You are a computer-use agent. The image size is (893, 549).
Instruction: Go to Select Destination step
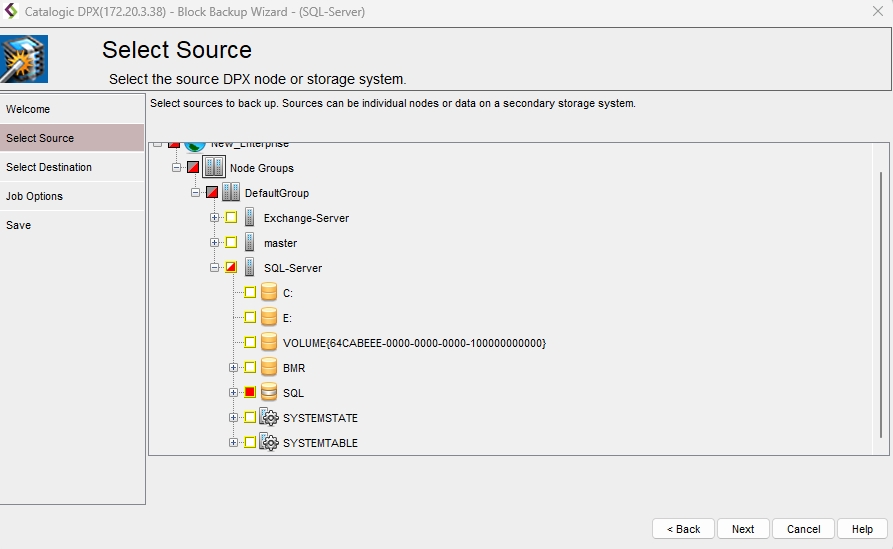pyautogui.click(x=49, y=167)
